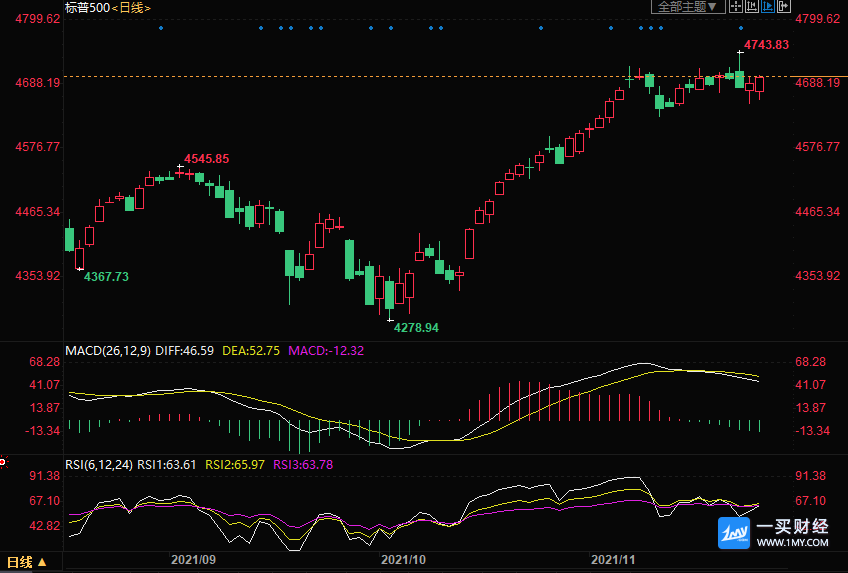Click the DEA:52.75 value

tap(251, 350)
